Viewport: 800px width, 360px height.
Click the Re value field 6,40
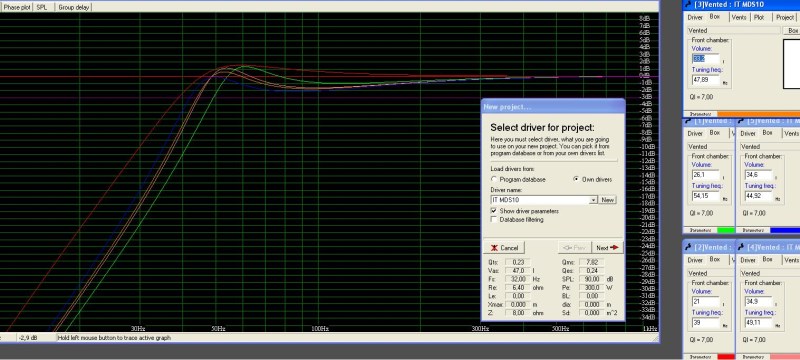pos(518,288)
